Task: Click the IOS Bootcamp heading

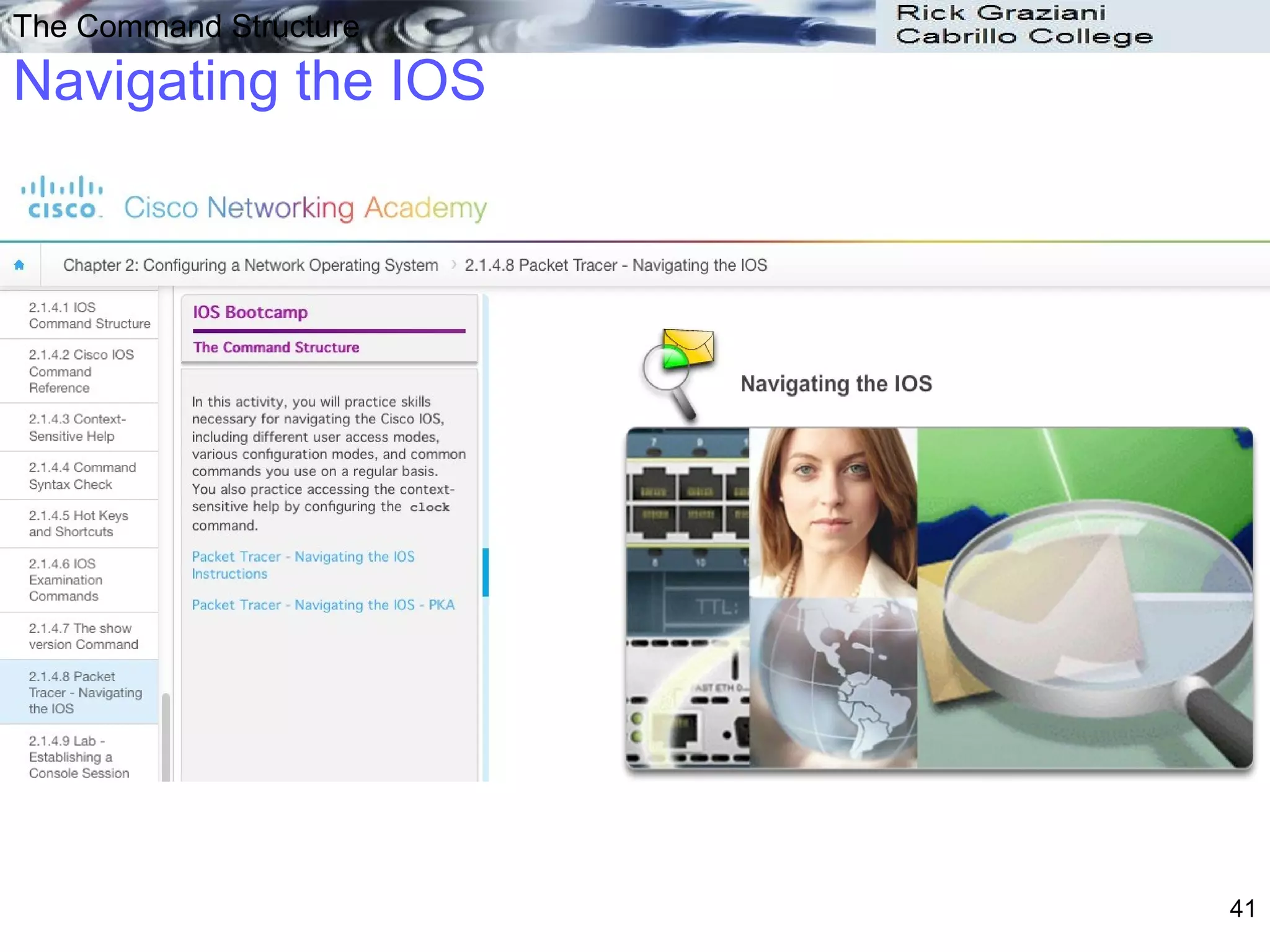Action: click(250, 312)
